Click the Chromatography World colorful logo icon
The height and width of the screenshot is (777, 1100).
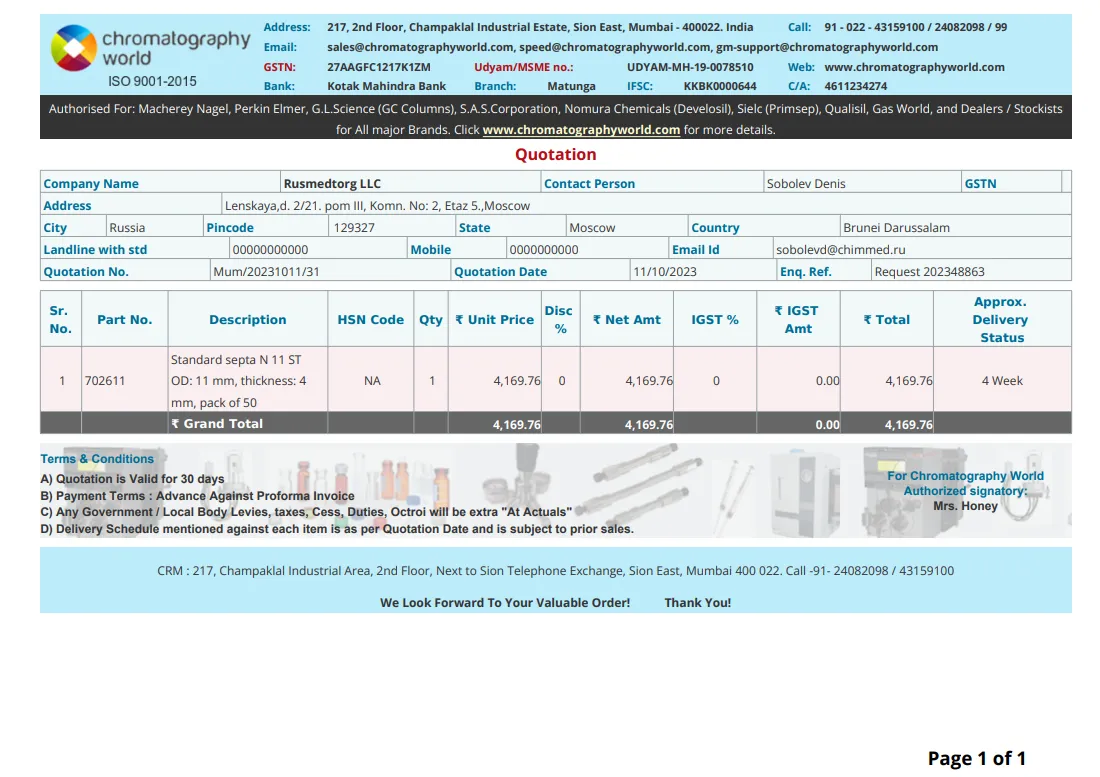[x=74, y=48]
